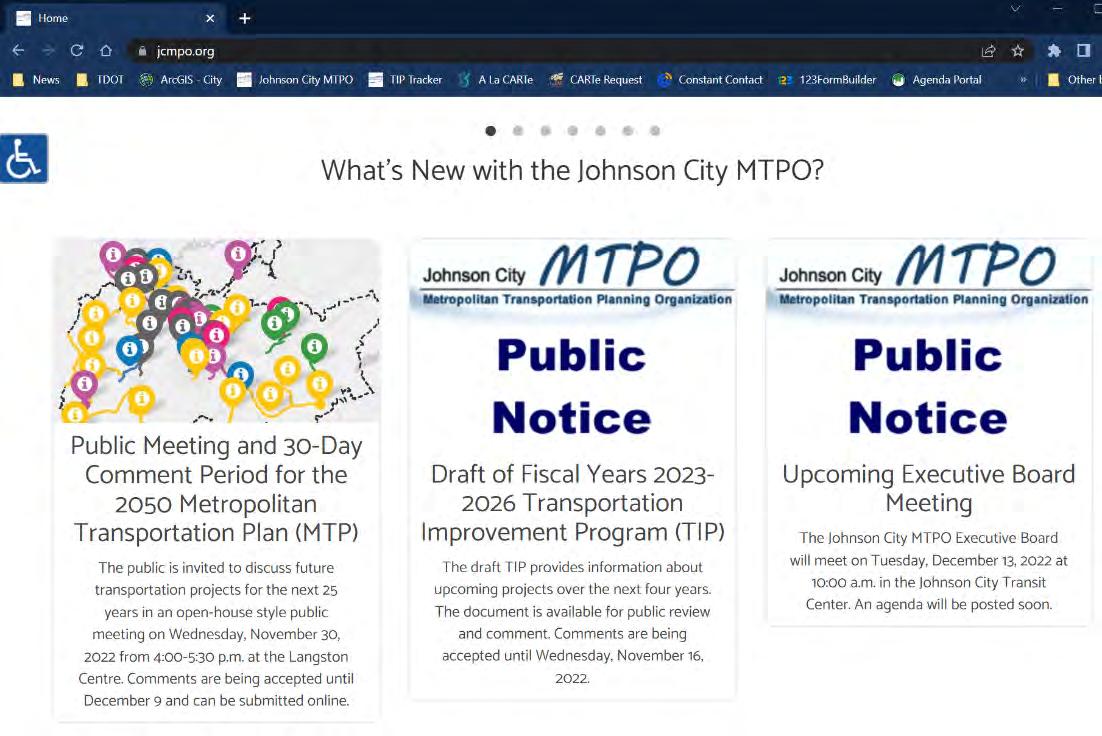
Task: Select the Home browser tab
Action: click(116, 18)
